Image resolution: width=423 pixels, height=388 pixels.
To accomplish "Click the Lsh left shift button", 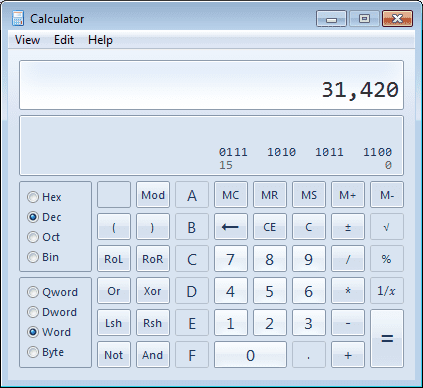I will point(114,323).
